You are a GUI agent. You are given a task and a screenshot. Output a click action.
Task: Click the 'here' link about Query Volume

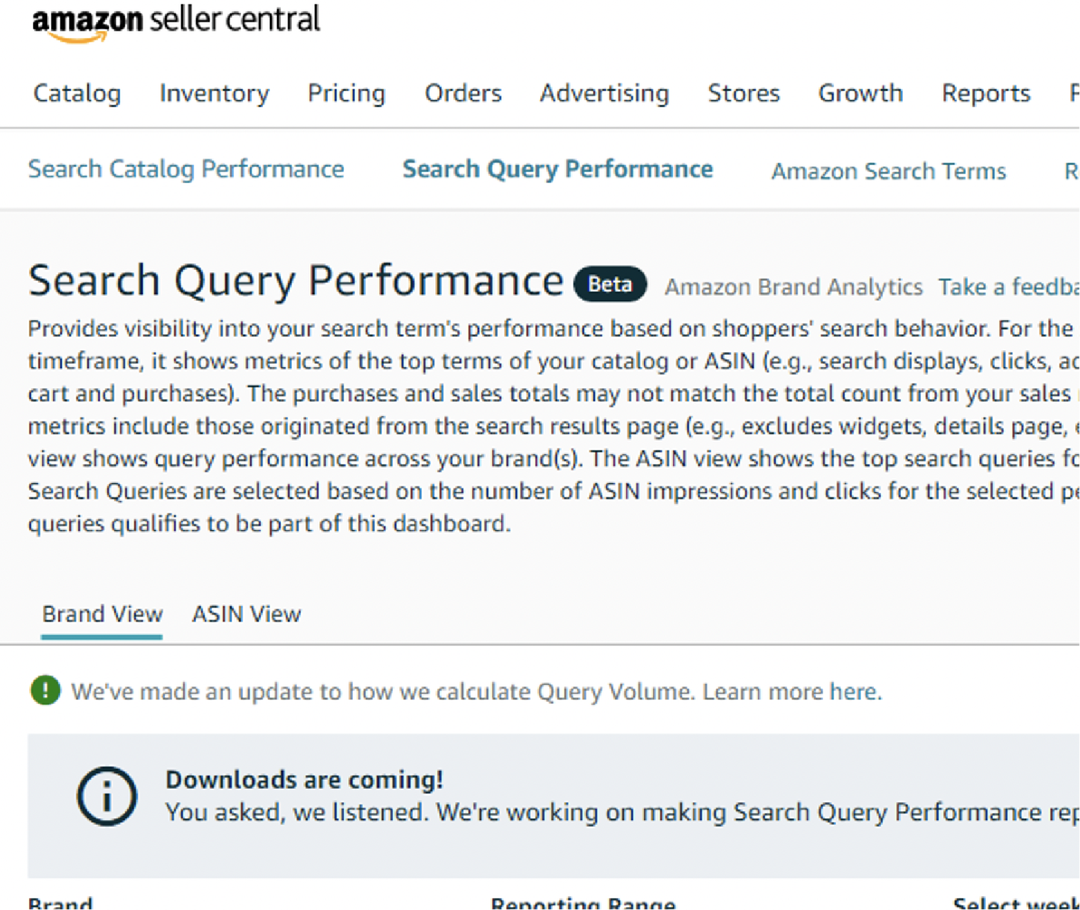[x=853, y=692]
